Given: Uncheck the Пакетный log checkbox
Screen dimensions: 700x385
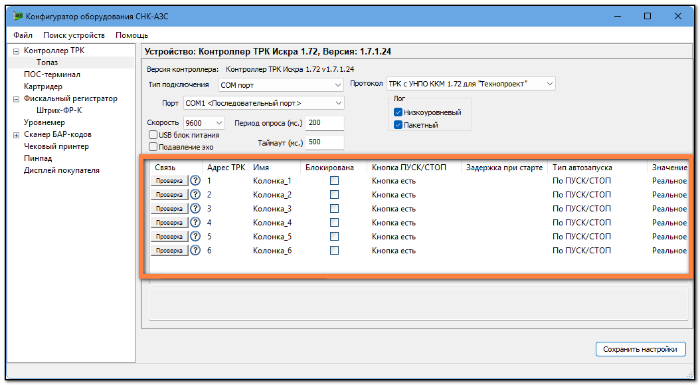Looking at the screenshot, I should point(398,125).
